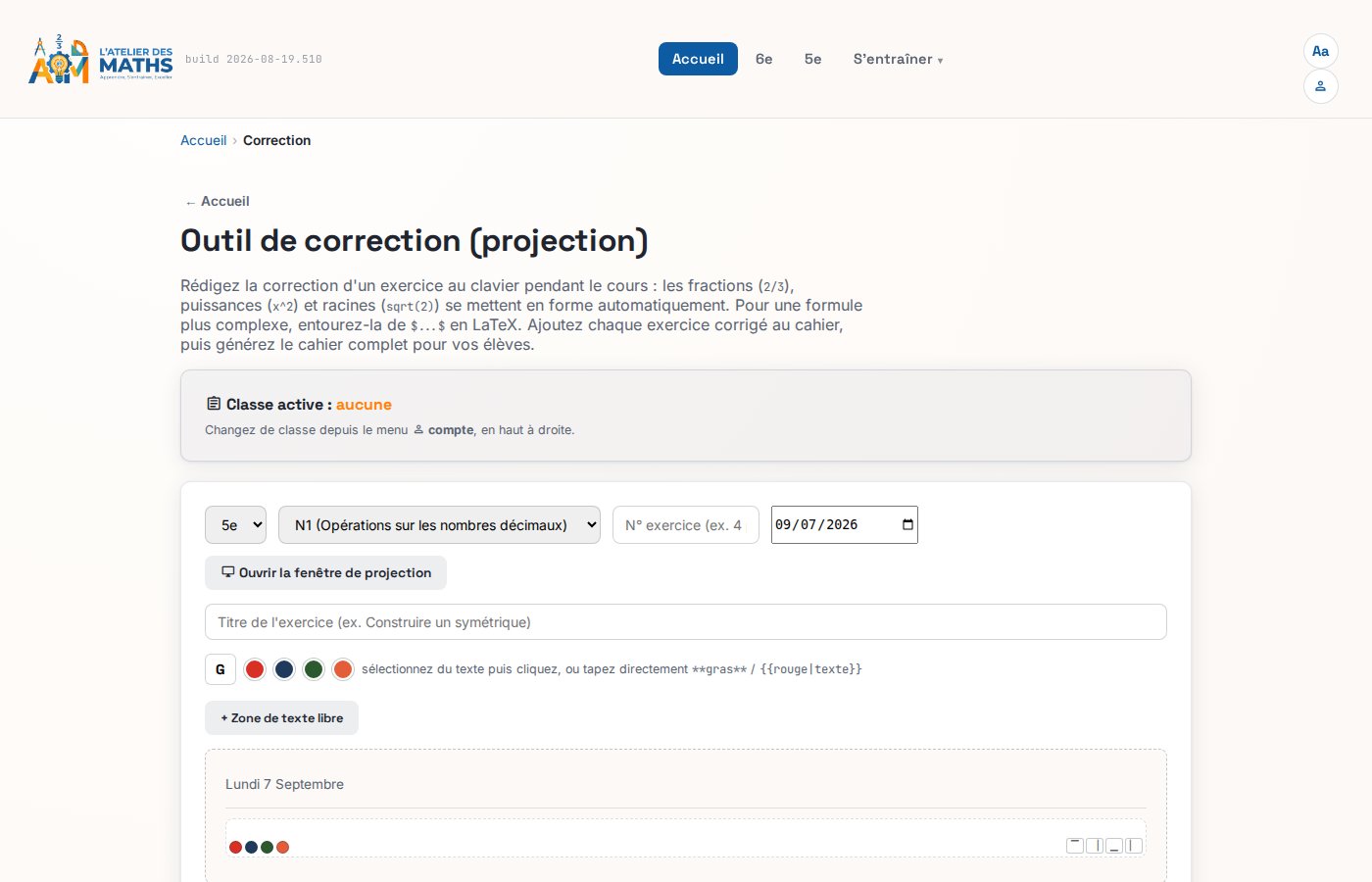Choose the small blue dot in the text zone
Viewport: 1372px width, 882px height.
(251, 847)
